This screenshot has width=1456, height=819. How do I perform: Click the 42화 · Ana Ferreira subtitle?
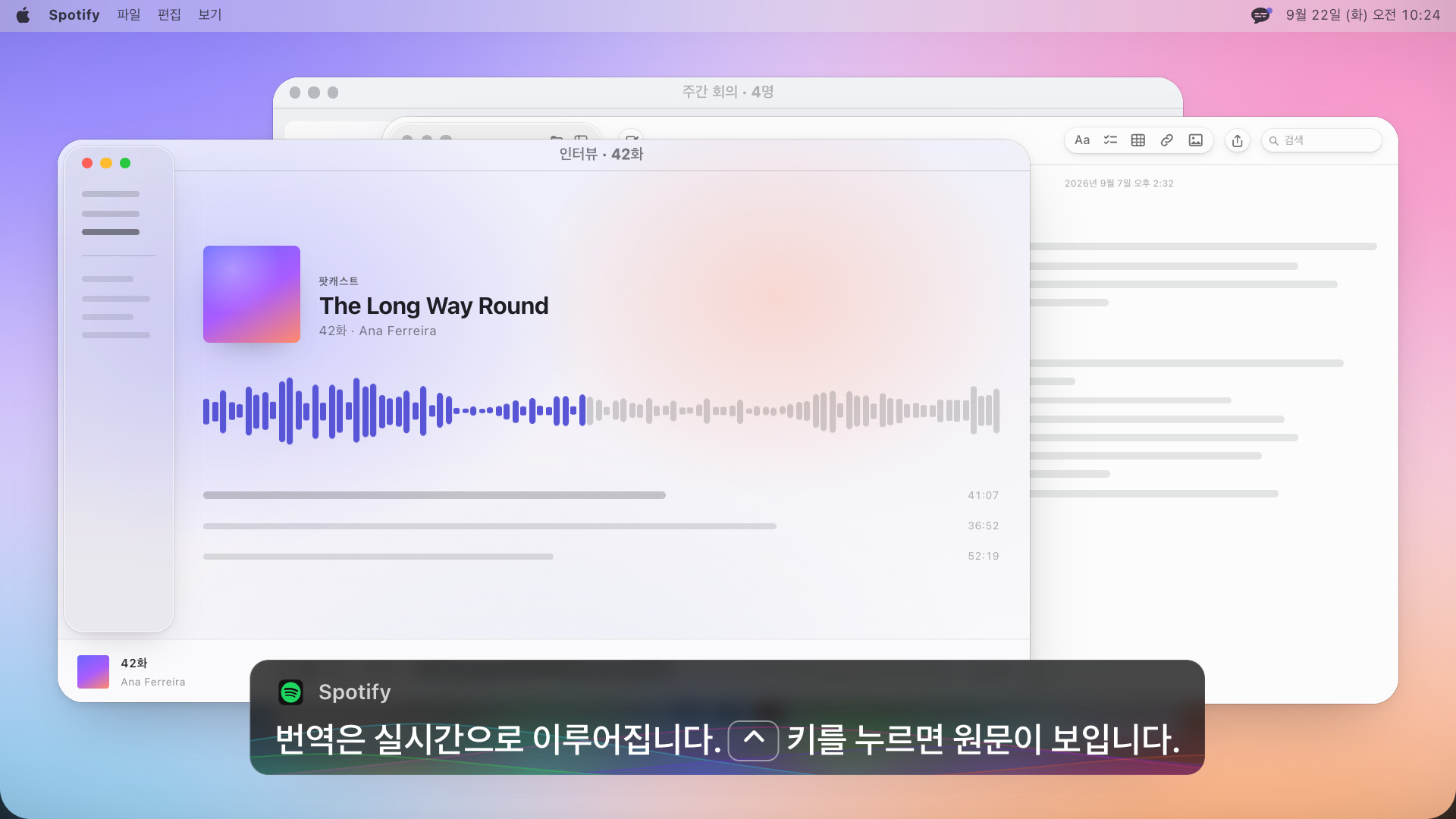pyautogui.click(x=378, y=331)
